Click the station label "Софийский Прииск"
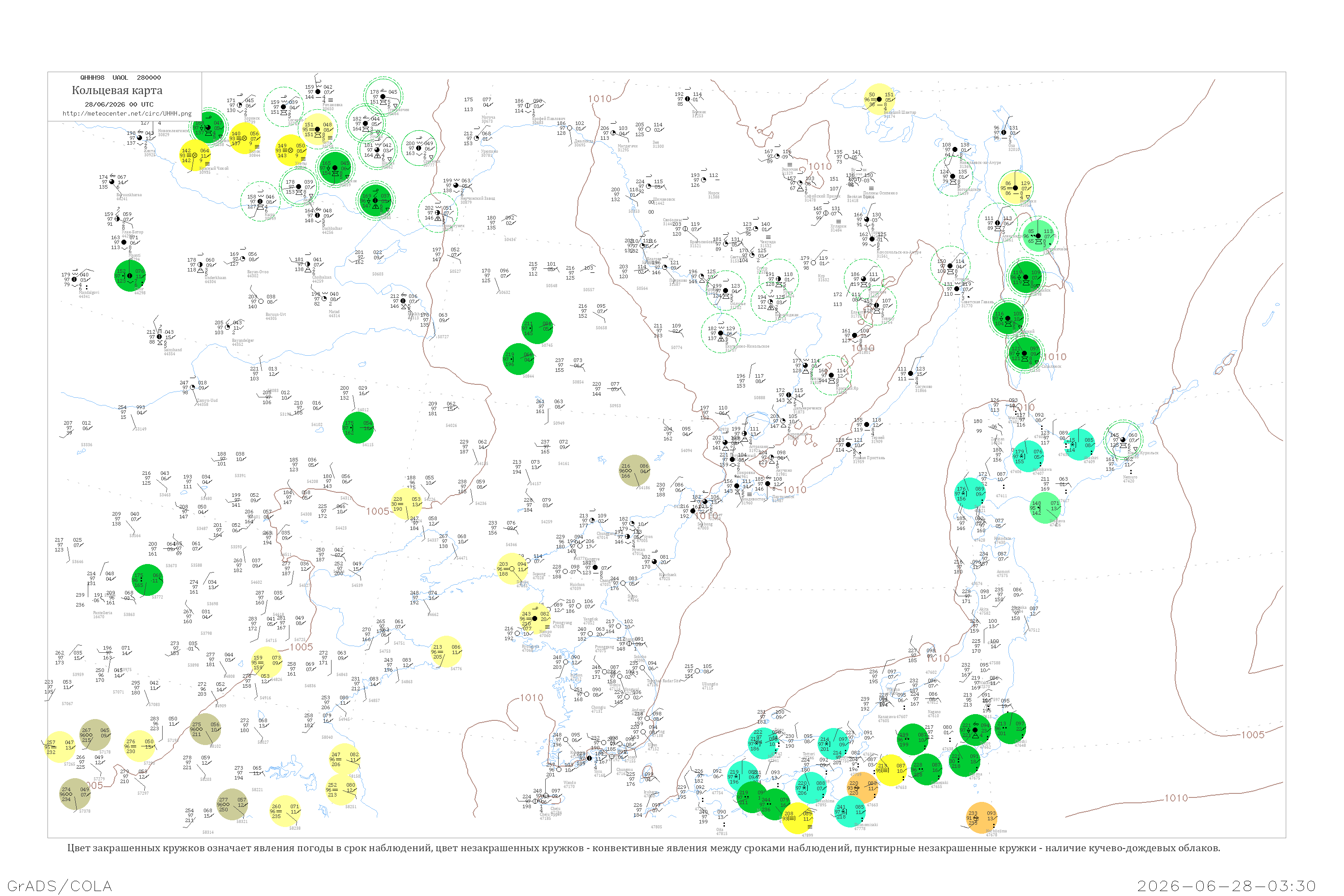This screenshot has height=896, width=1344. [822, 196]
